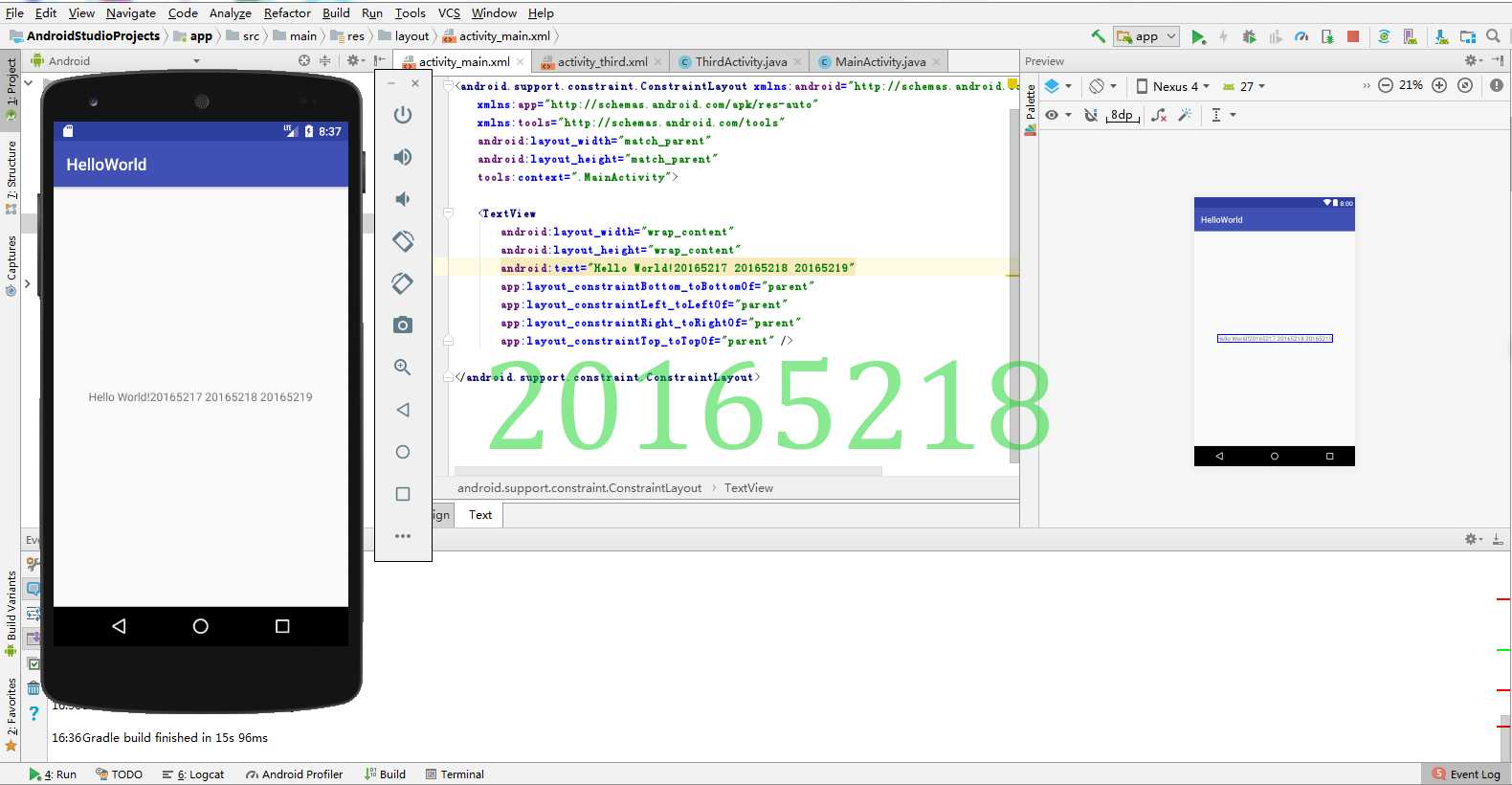The height and width of the screenshot is (785, 1512).
Task: Open emulator extended controls three dots
Action: tap(403, 536)
